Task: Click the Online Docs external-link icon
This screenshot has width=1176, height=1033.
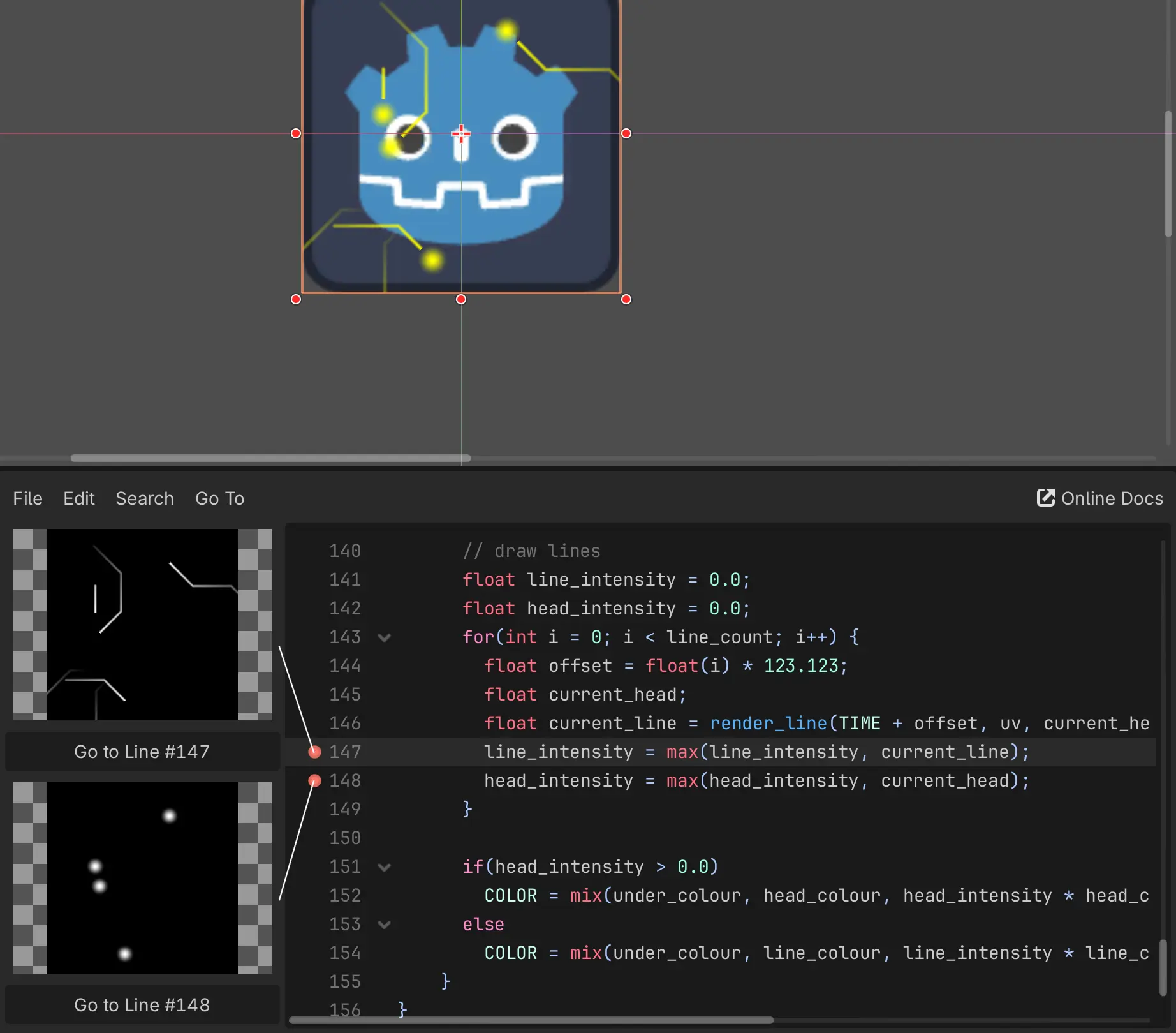Action: 1045,498
